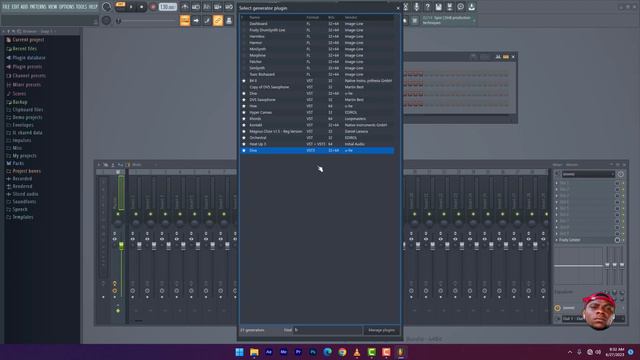The height and width of the screenshot is (360, 640).
Task: Open the EDIT menu
Action: pos(16,7)
